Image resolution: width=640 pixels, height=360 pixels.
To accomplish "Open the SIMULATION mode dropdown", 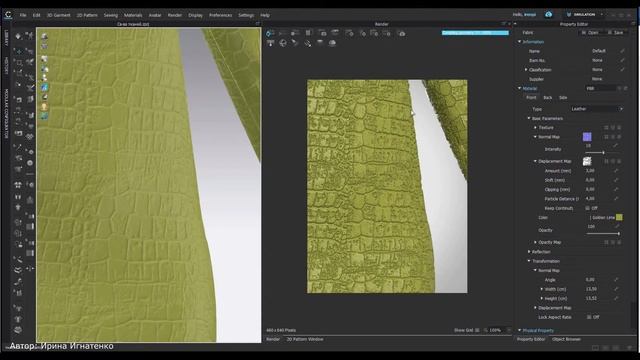I will [584, 15].
